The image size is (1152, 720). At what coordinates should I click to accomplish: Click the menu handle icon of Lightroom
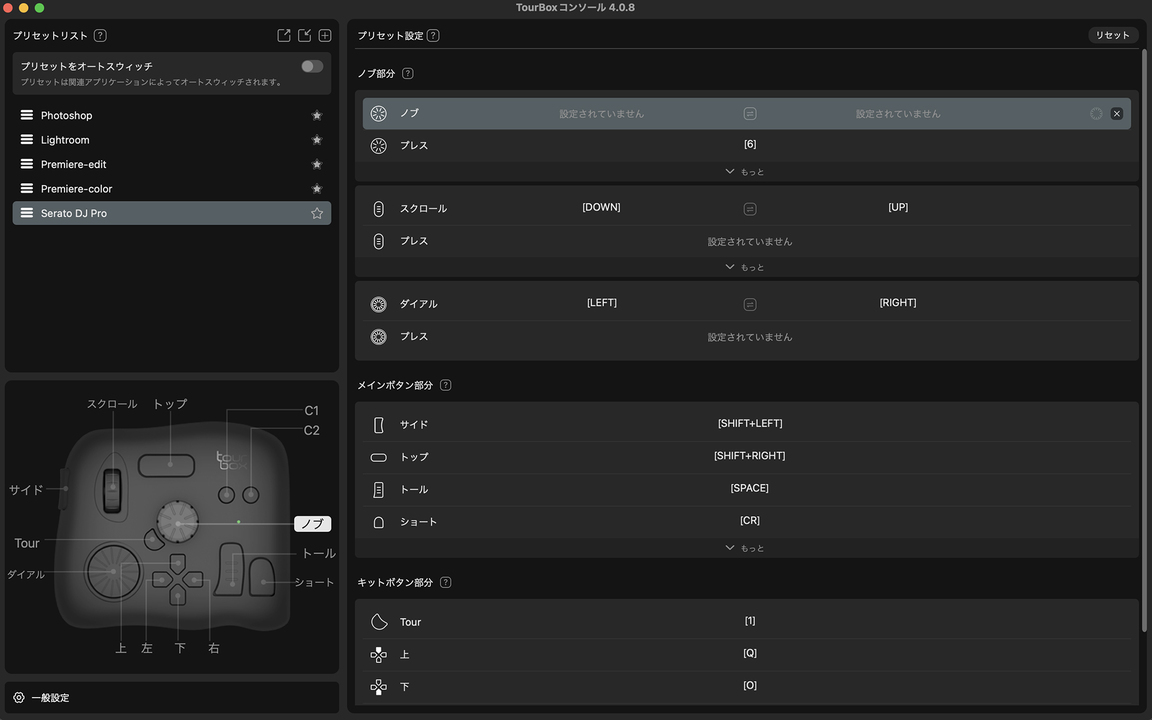pos(26,139)
